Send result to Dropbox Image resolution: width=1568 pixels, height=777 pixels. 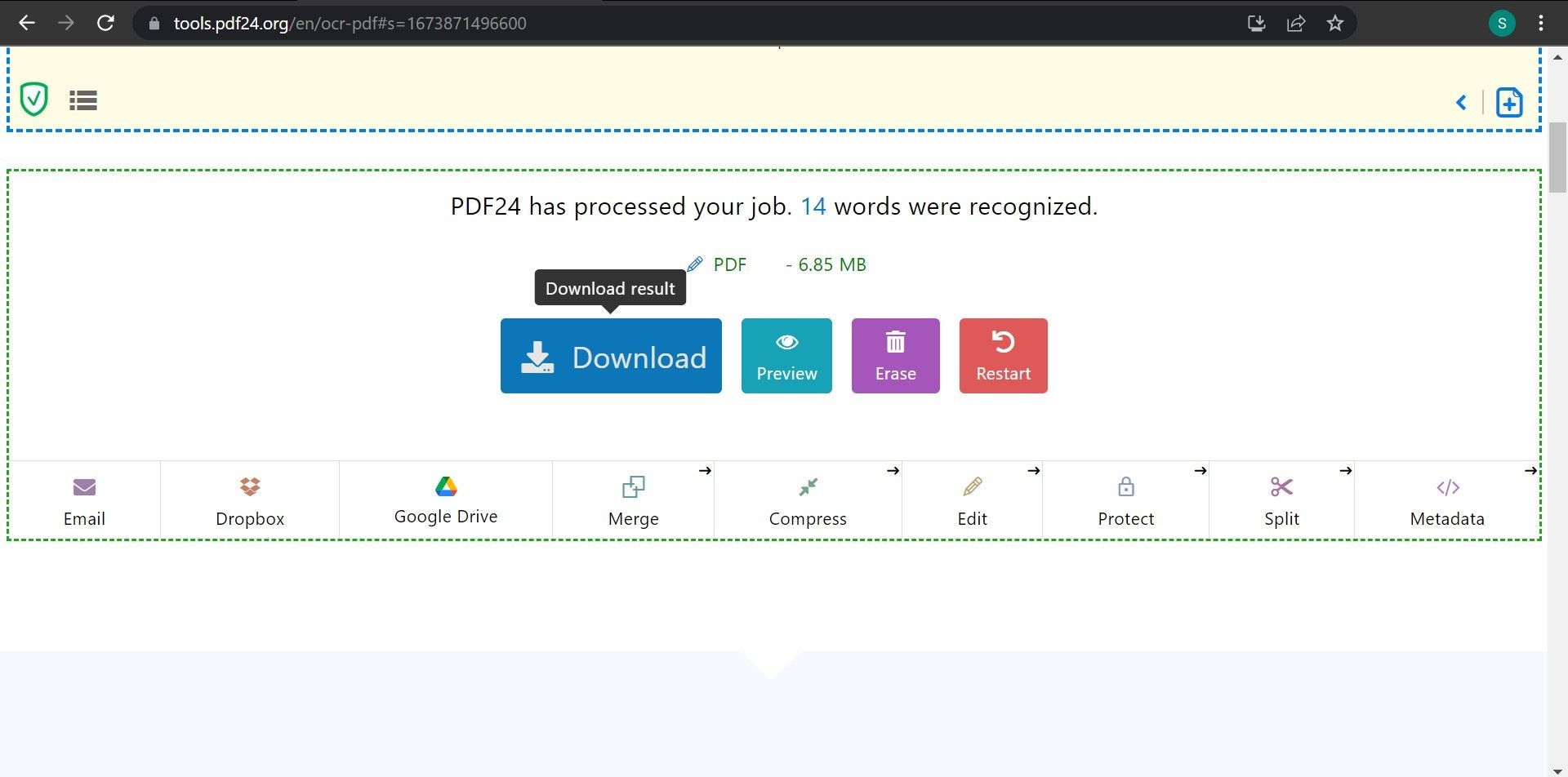(x=249, y=499)
